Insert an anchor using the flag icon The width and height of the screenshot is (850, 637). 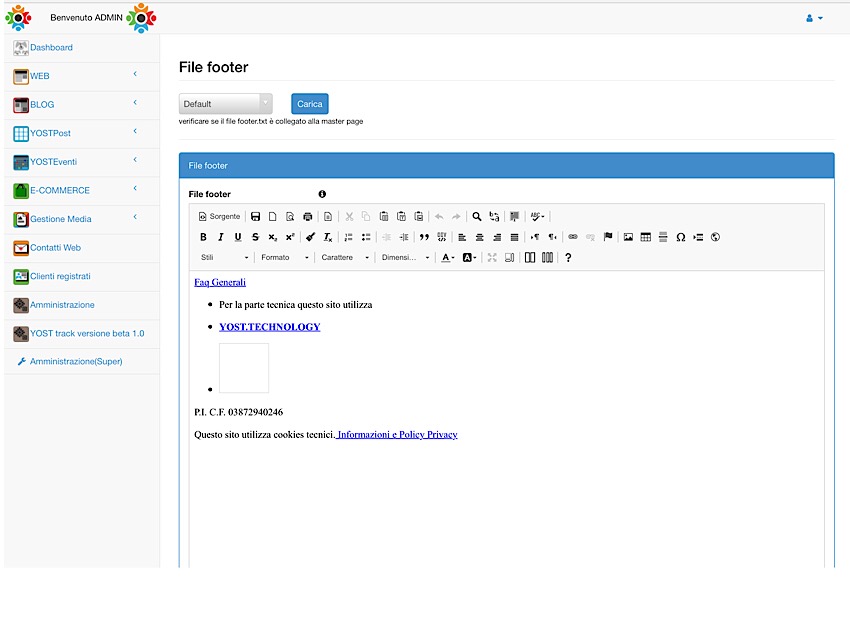(608, 237)
